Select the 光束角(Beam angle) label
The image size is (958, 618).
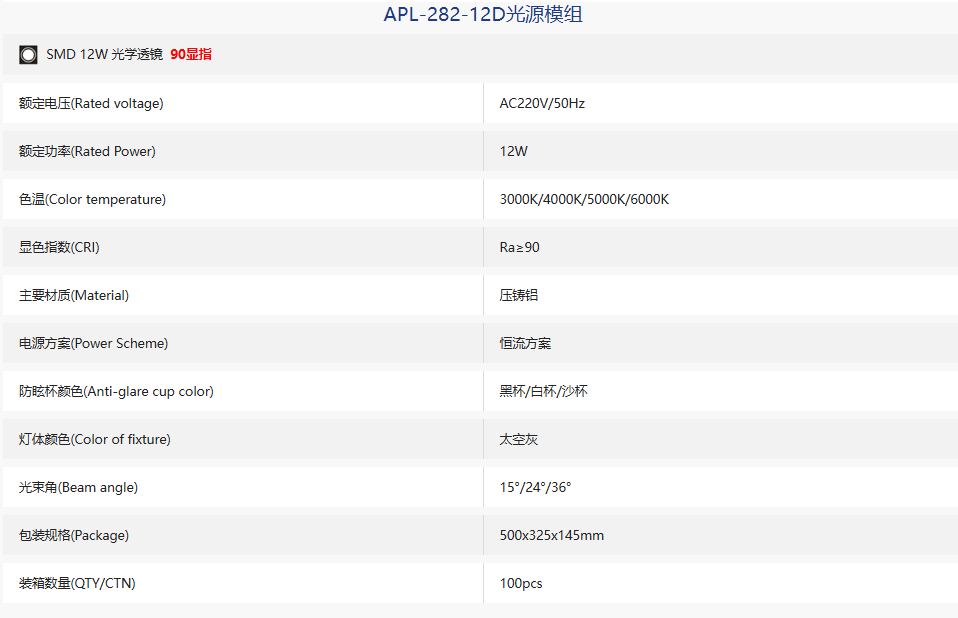[78, 487]
